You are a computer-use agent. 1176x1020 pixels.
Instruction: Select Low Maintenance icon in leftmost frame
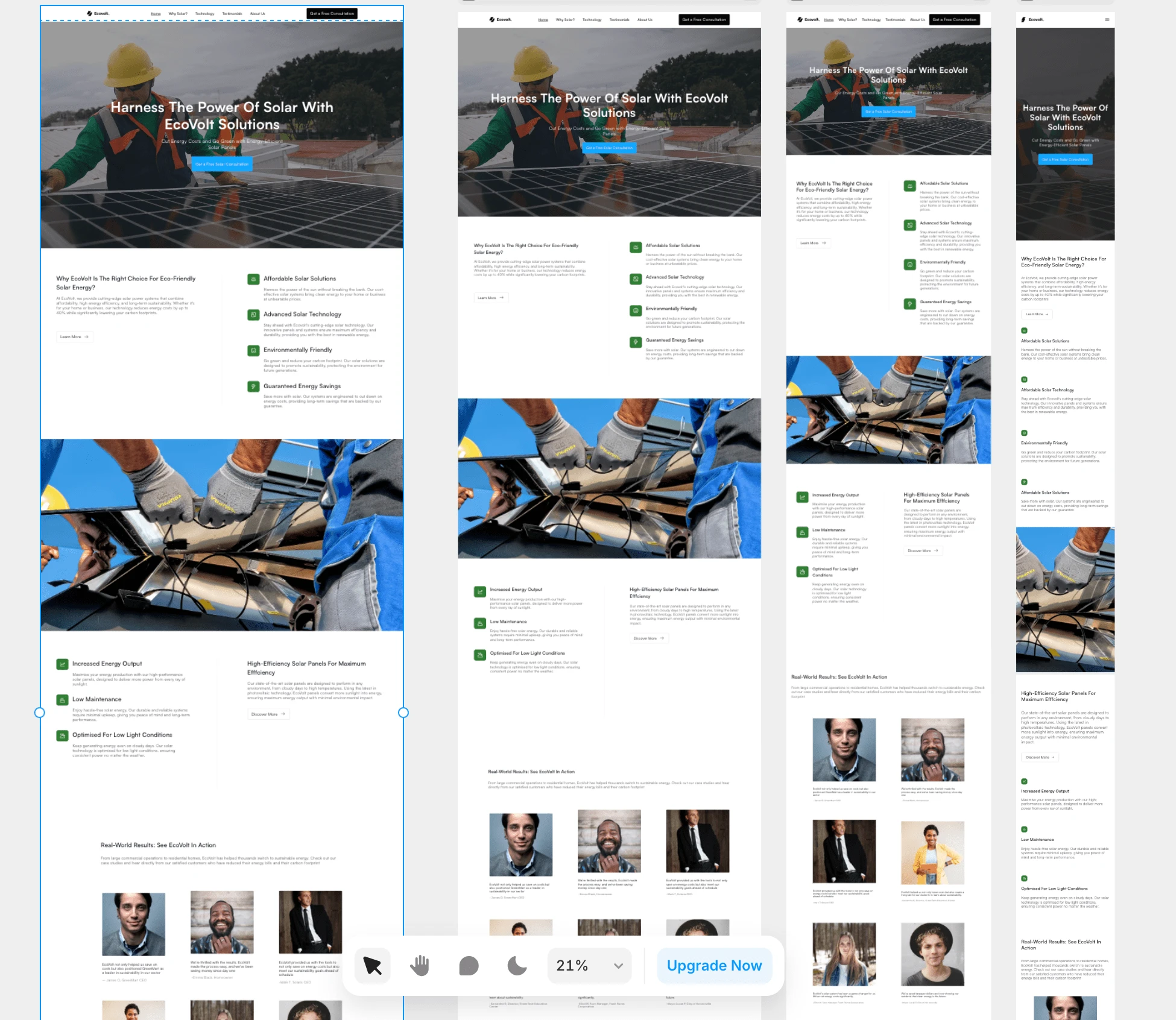[x=62, y=700]
